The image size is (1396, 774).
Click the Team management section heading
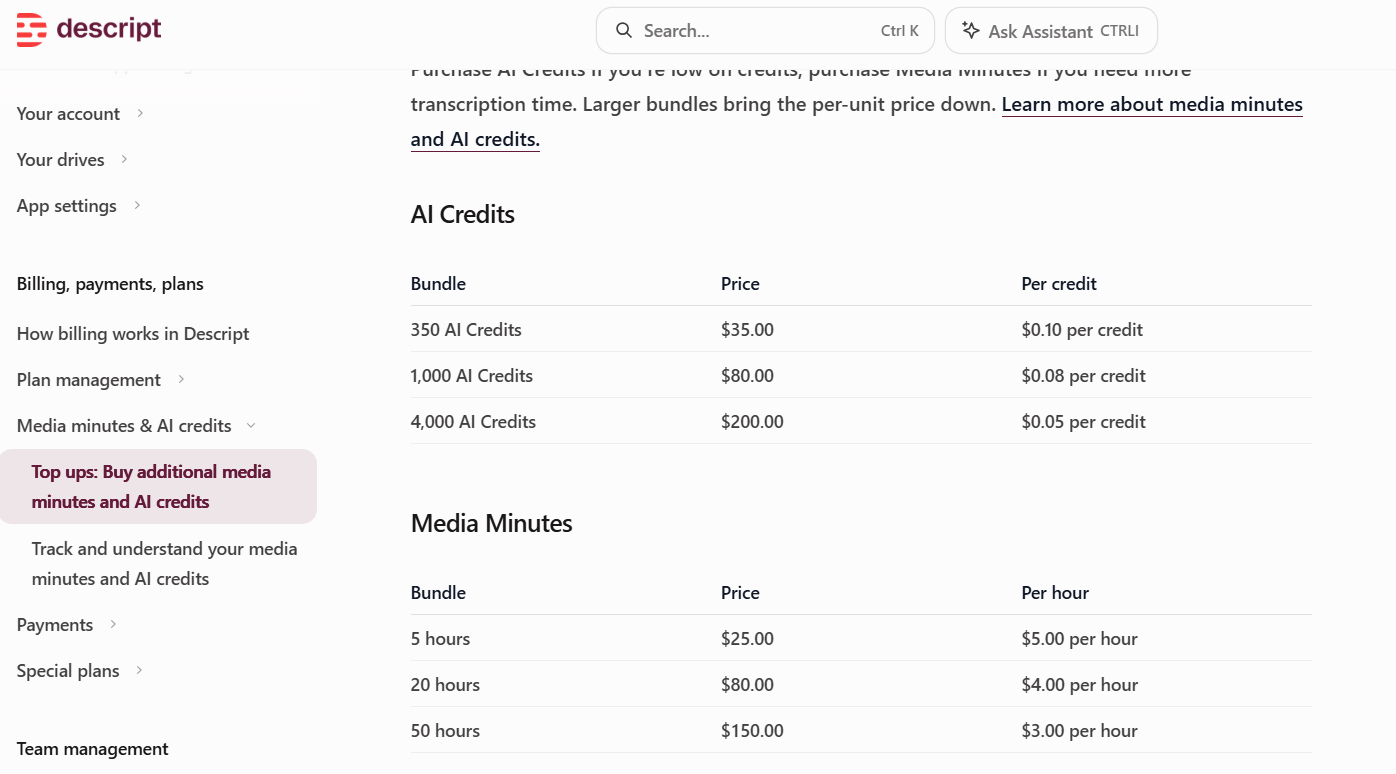[93, 749]
